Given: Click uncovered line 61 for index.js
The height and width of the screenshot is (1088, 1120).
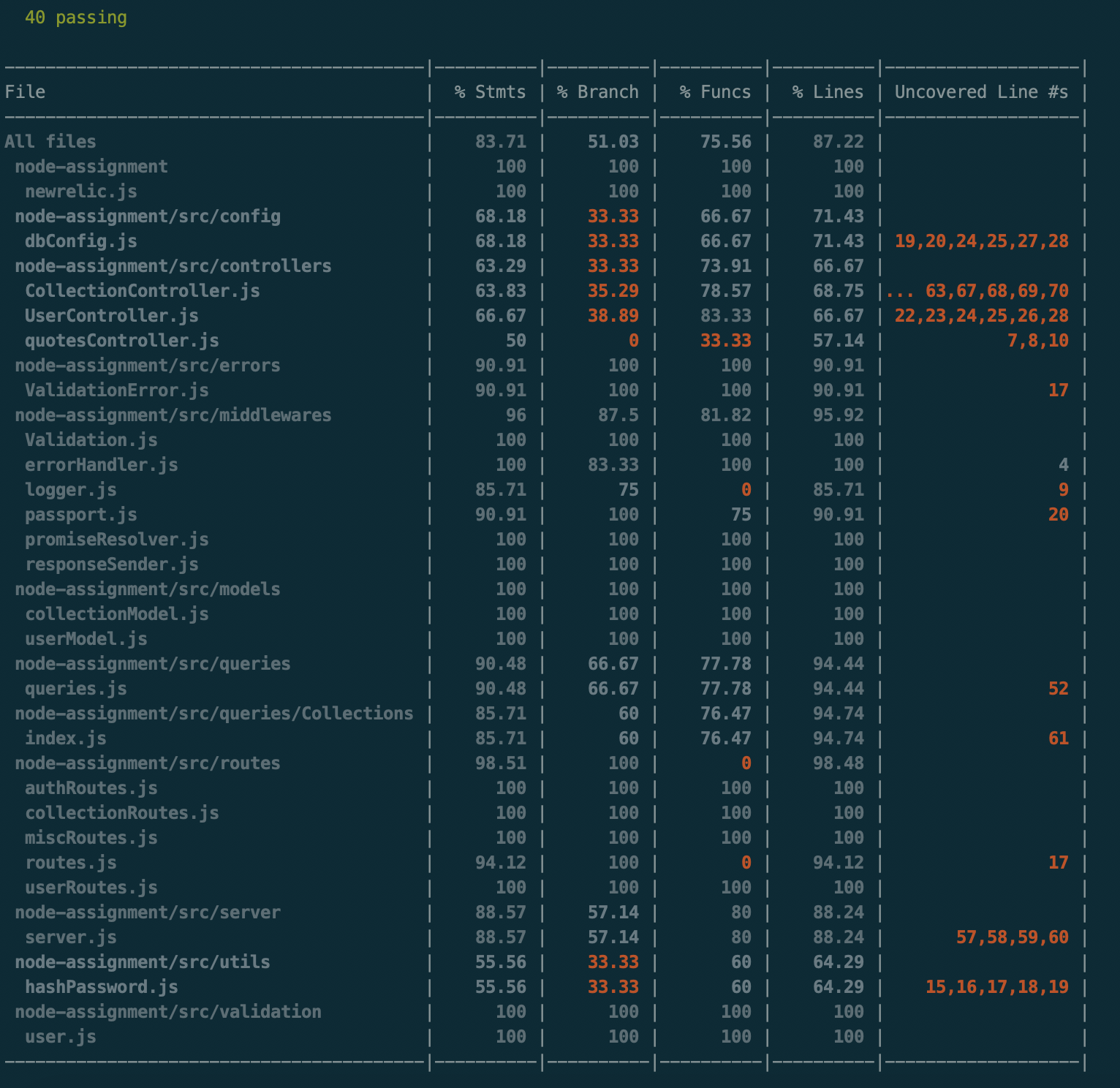Looking at the screenshot, I should click(1059, 738).
